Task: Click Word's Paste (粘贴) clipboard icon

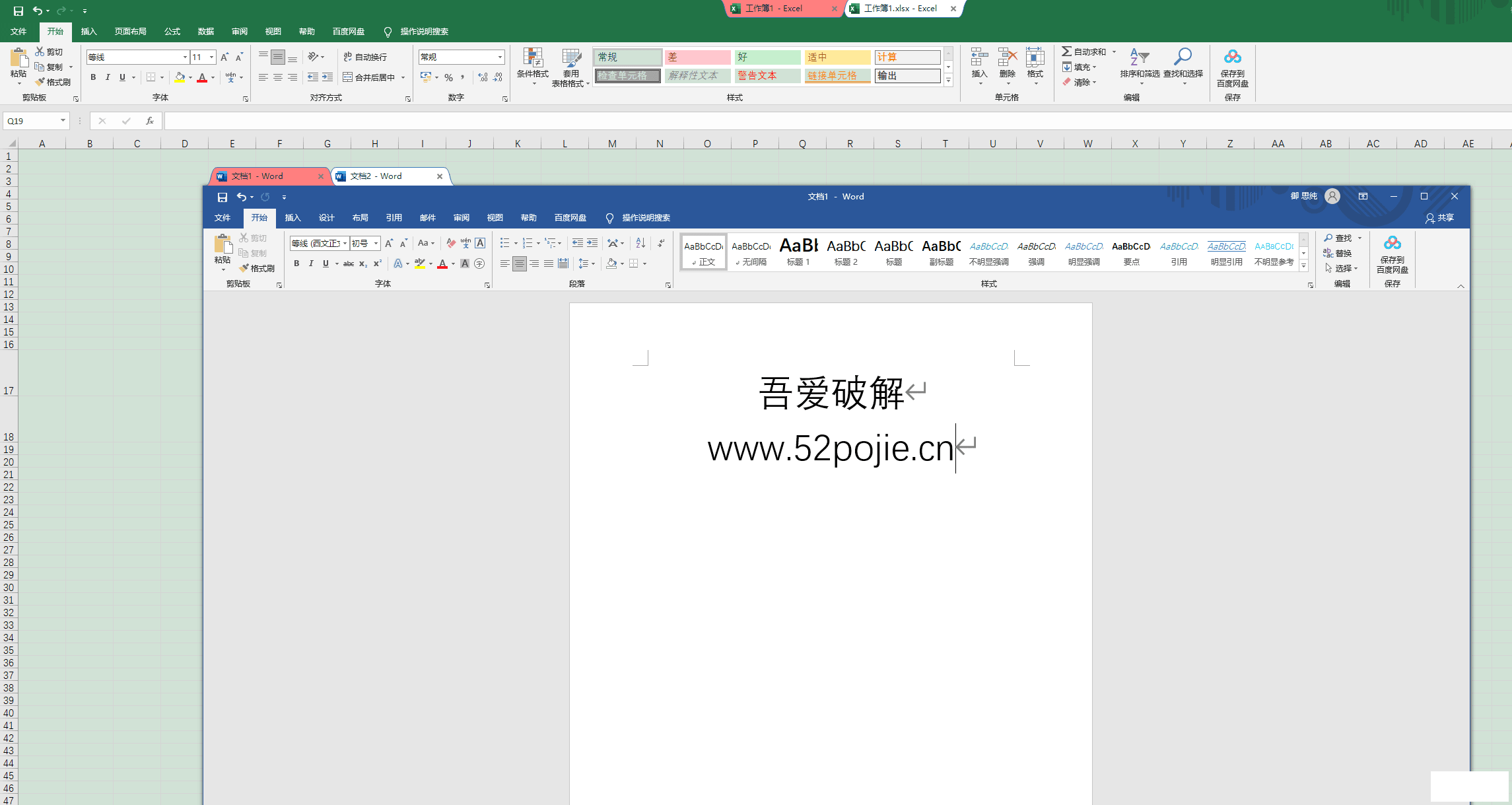Action: (223, 244)
